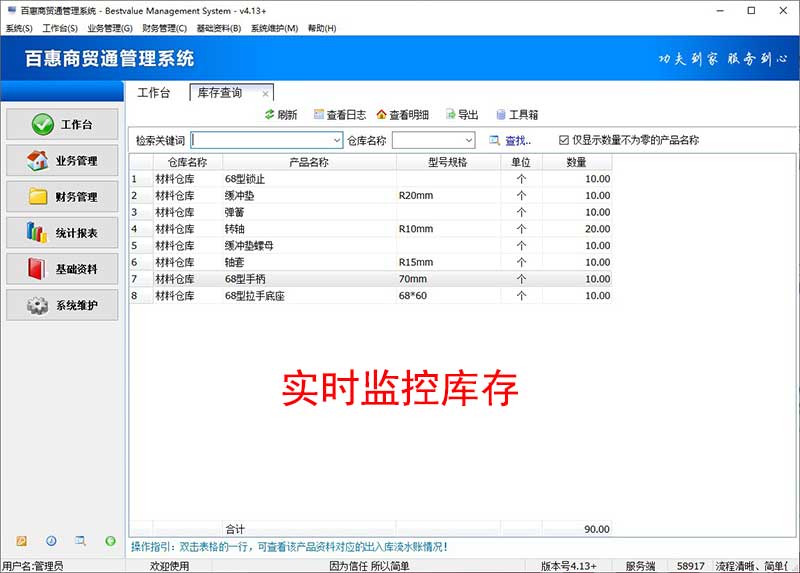Viewport: 800px width, 573px height.
Task: Maximize the application window
Action: click(x=751, y=10)
